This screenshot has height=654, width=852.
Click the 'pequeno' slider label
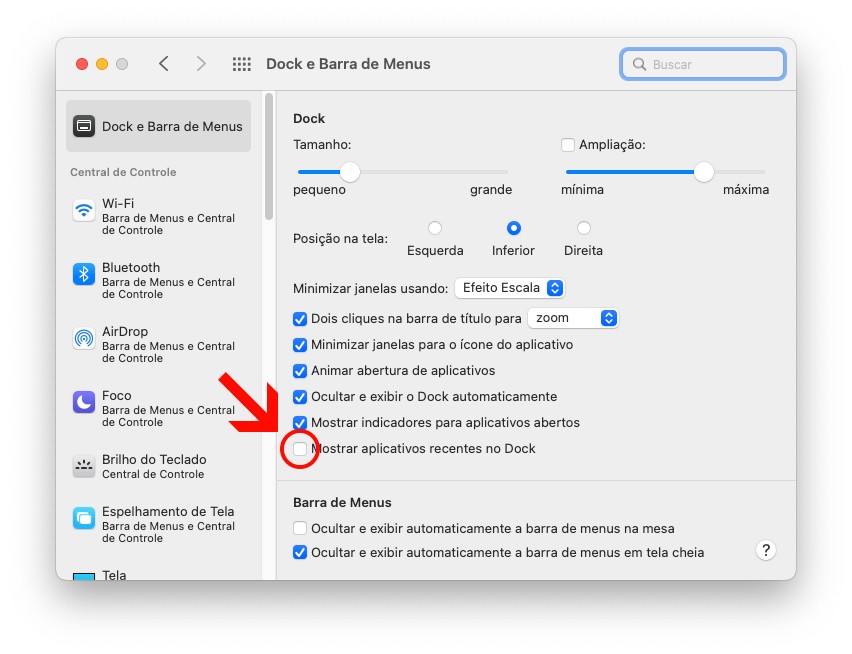(319, 190)
